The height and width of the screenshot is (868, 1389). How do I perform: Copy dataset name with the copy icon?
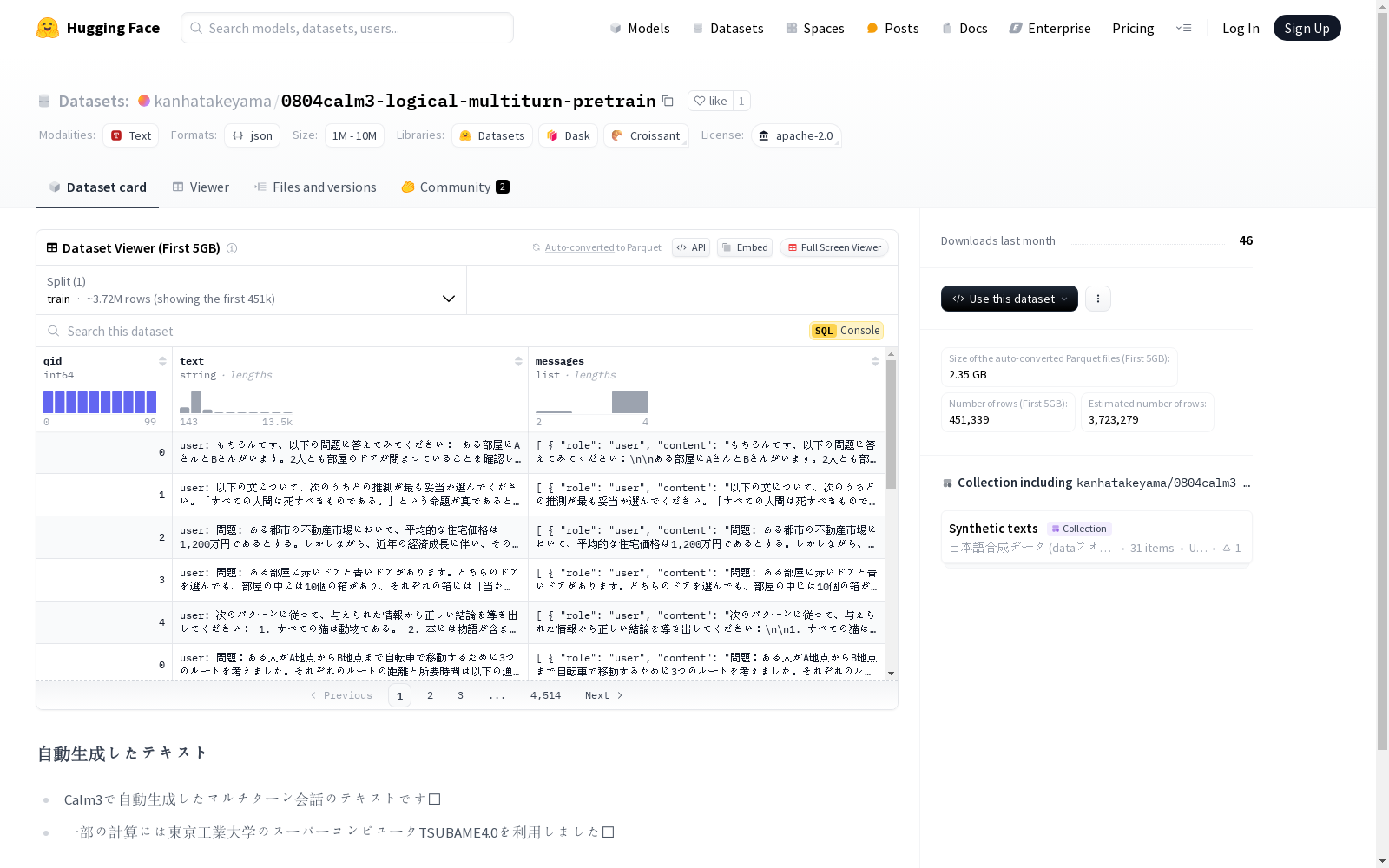pyautogui.click(x=668, y=101)
